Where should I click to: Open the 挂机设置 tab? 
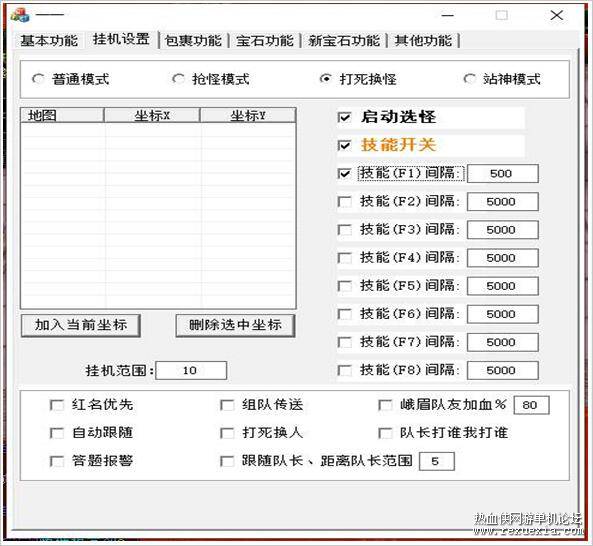click(121, 39)
